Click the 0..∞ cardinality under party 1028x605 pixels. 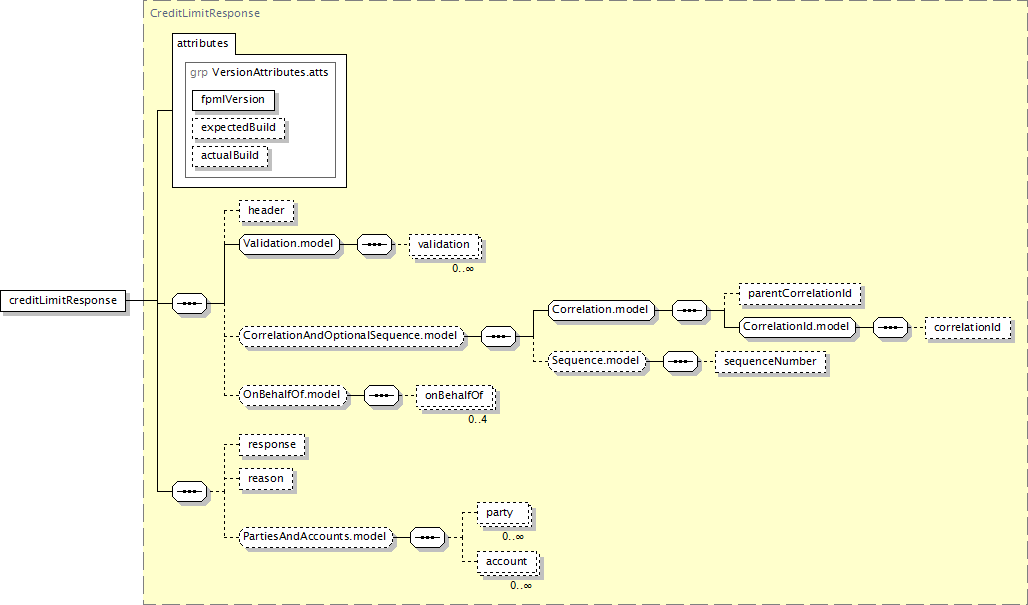click(x=513, y=536)
